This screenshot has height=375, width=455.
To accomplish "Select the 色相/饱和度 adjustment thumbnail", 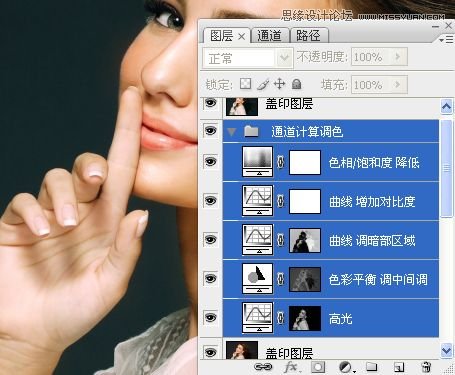I will [257, 162].
